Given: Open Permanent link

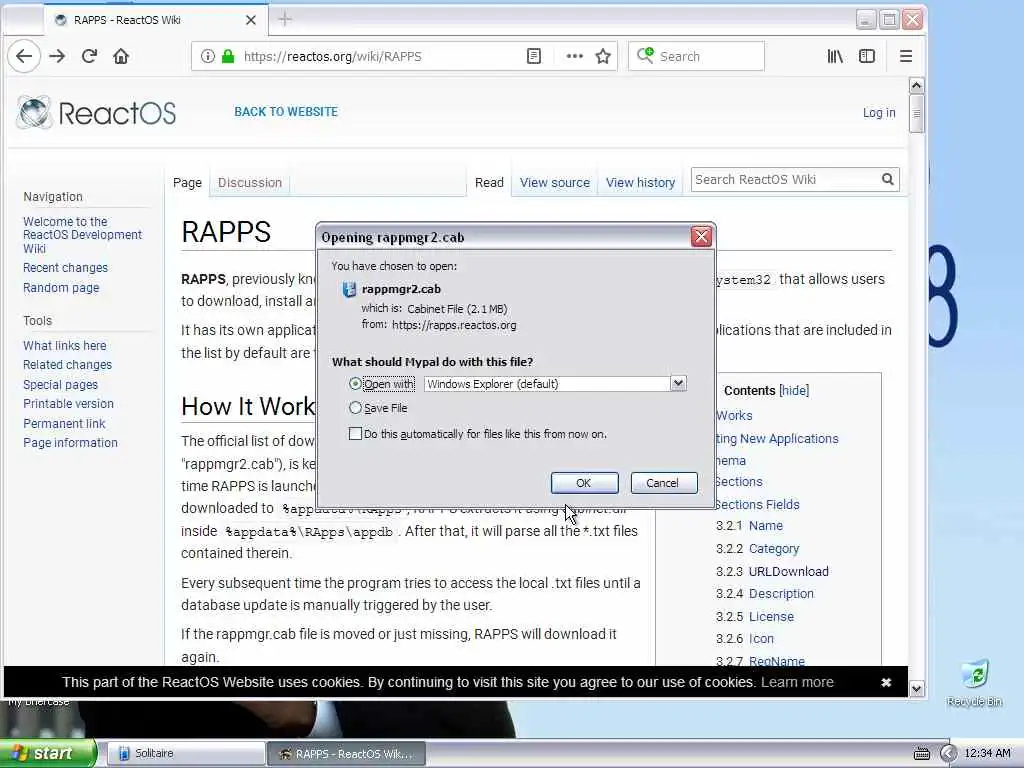Looking at the screenshot, I should coord(64,424).
